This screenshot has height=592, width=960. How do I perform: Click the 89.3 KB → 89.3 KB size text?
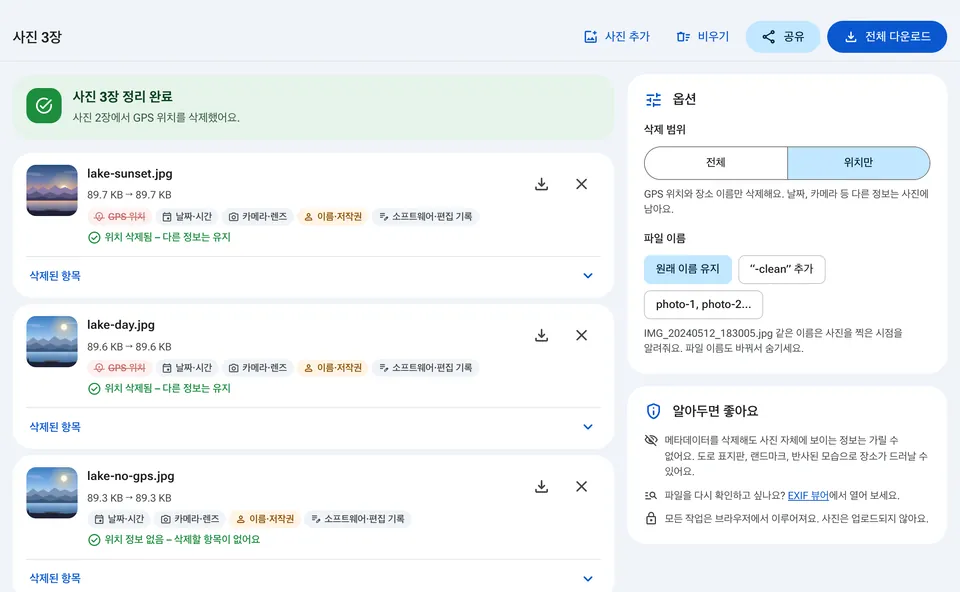click(x=129, y=498)
